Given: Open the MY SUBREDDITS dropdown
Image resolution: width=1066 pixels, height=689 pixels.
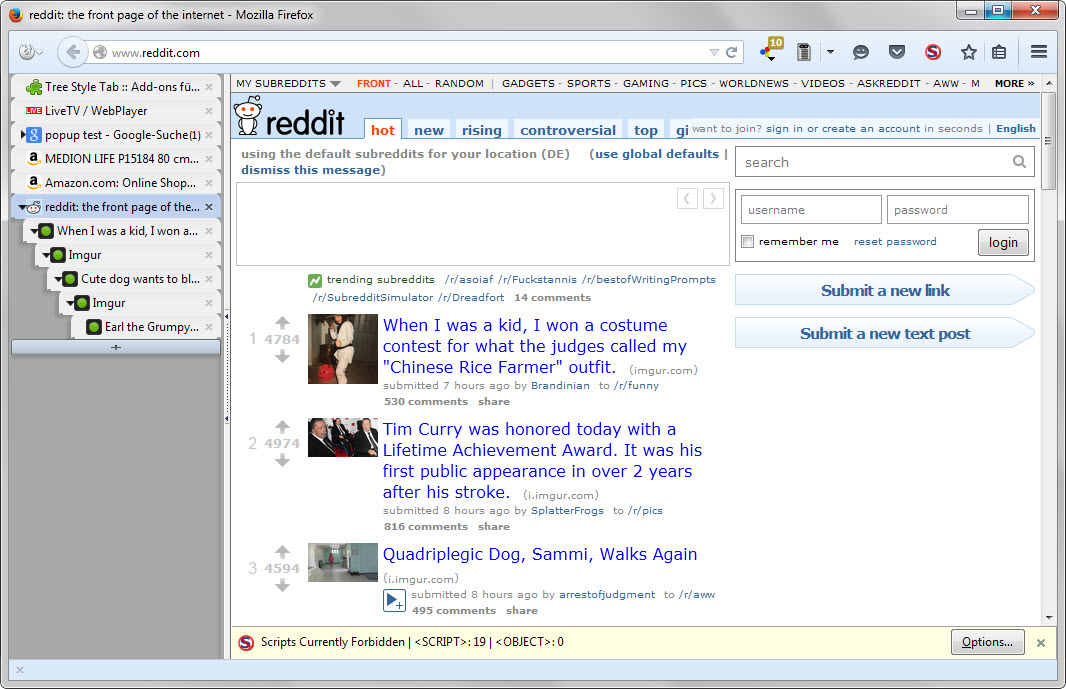Looking at the screenshot, I should point(288,83).
